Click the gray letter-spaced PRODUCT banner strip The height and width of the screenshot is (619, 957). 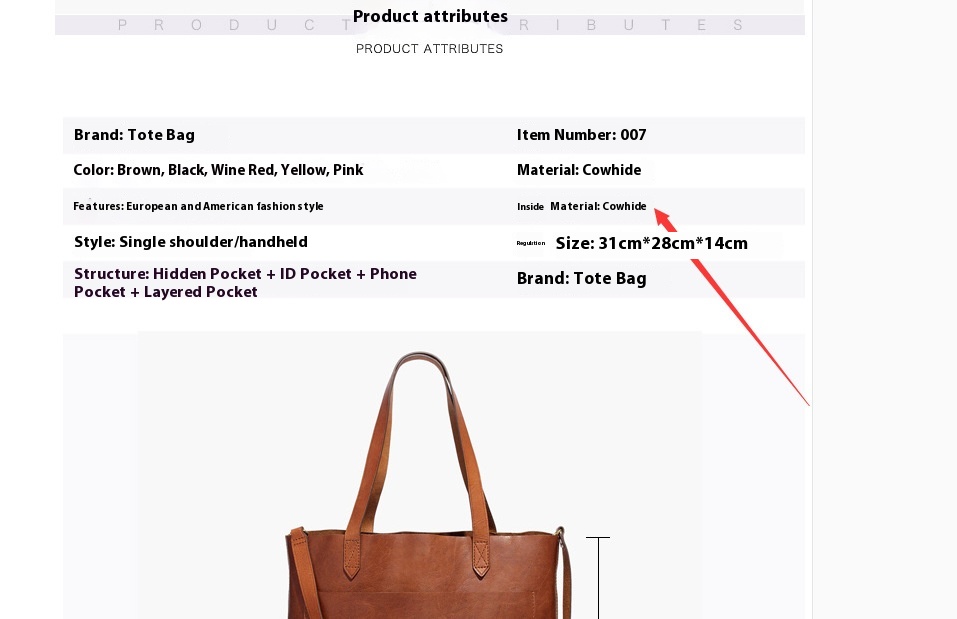click(430, 25)
